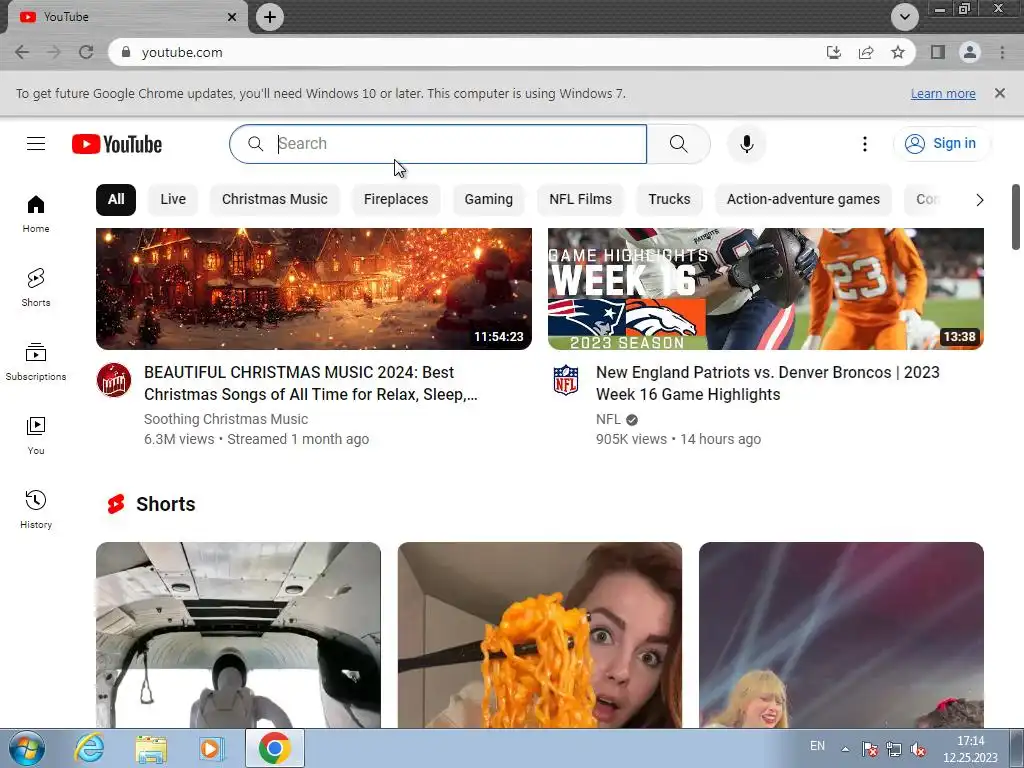Screen dimensions: 1024x768
Task: Open Windows Media Player from taskbar
Action: pos(211,748)
